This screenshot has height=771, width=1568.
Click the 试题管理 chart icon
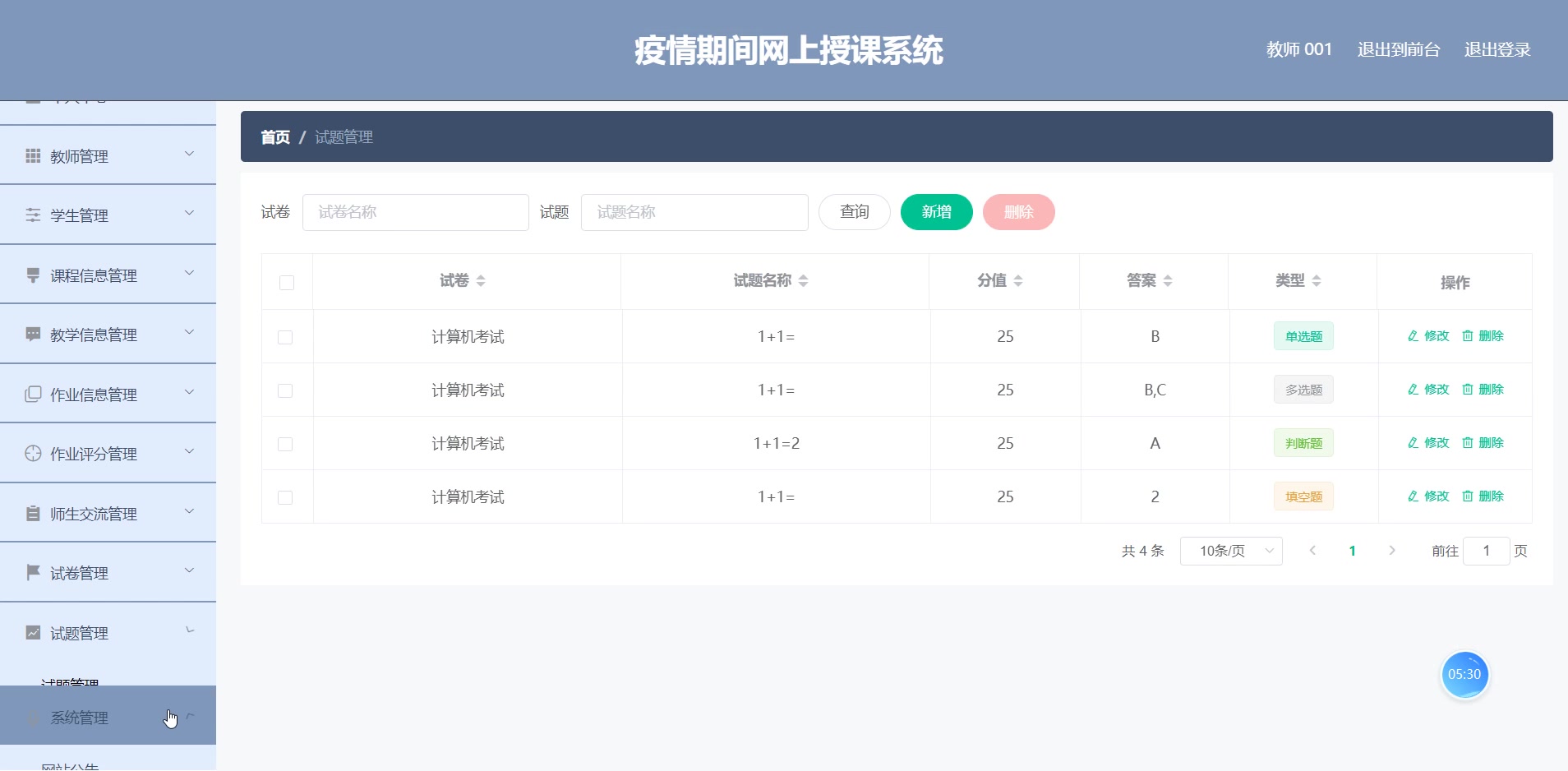33,632
